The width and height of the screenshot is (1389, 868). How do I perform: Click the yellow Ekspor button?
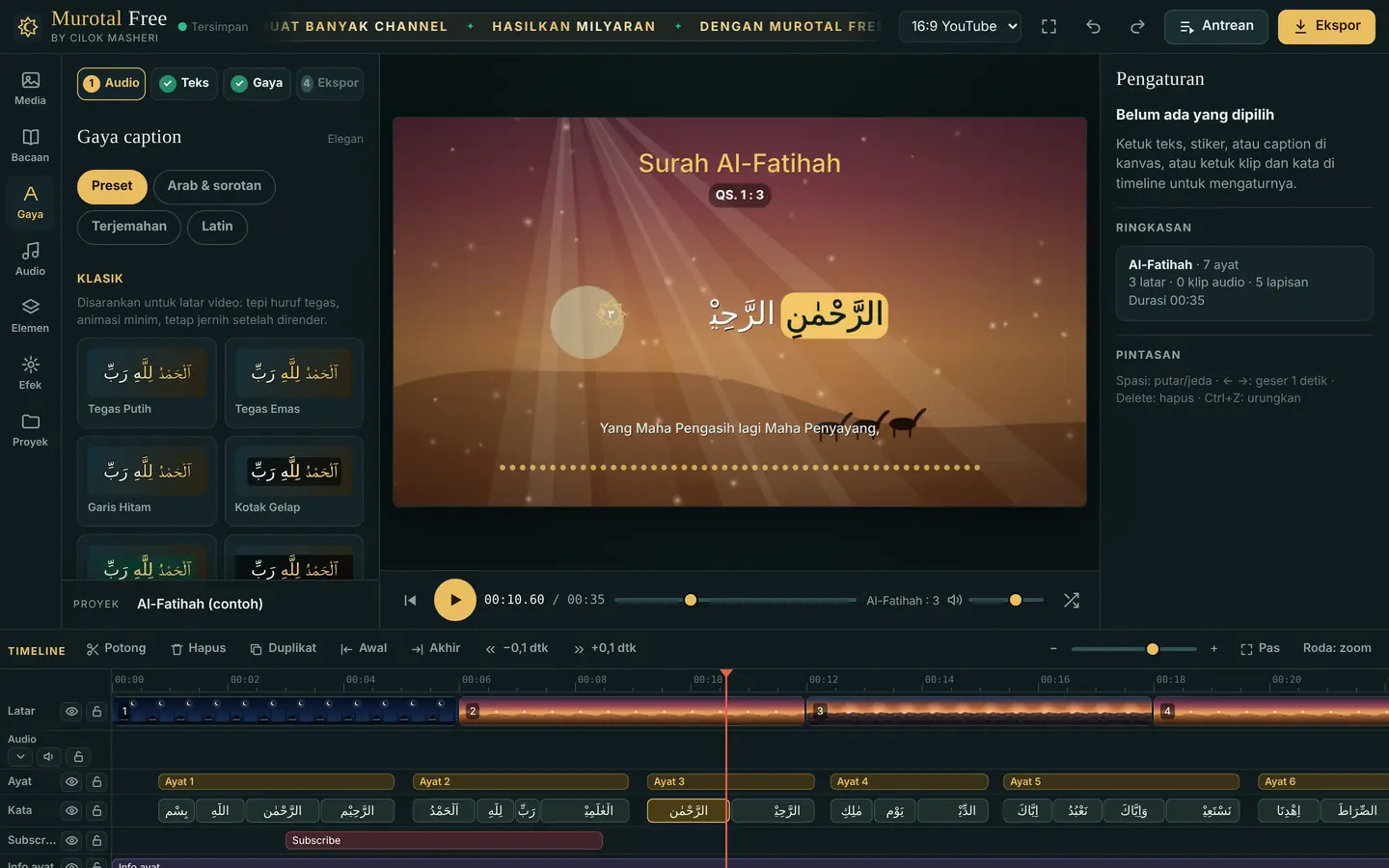click(1326, 27)
